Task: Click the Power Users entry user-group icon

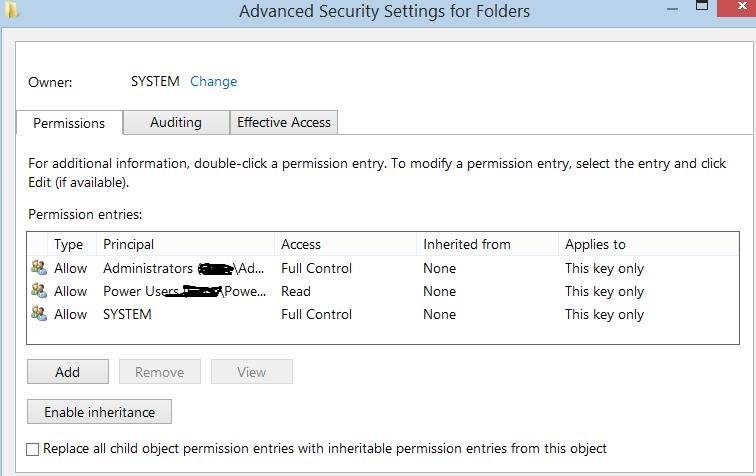Action: click(x=39, y=291)
